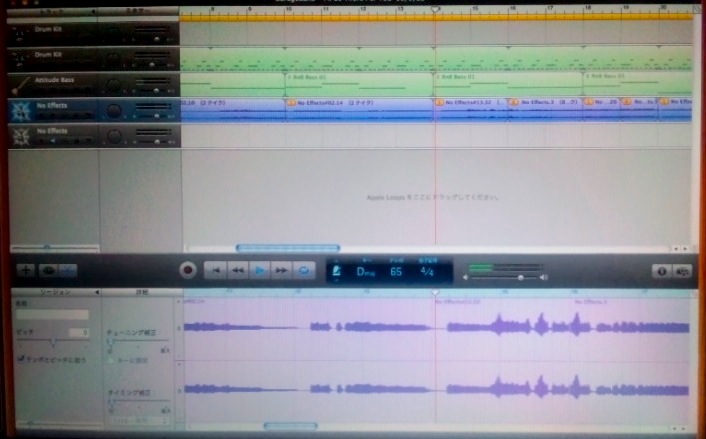Toggle solo on the bottom No Effects track
The image size is (706, 439).
point(65,141)
